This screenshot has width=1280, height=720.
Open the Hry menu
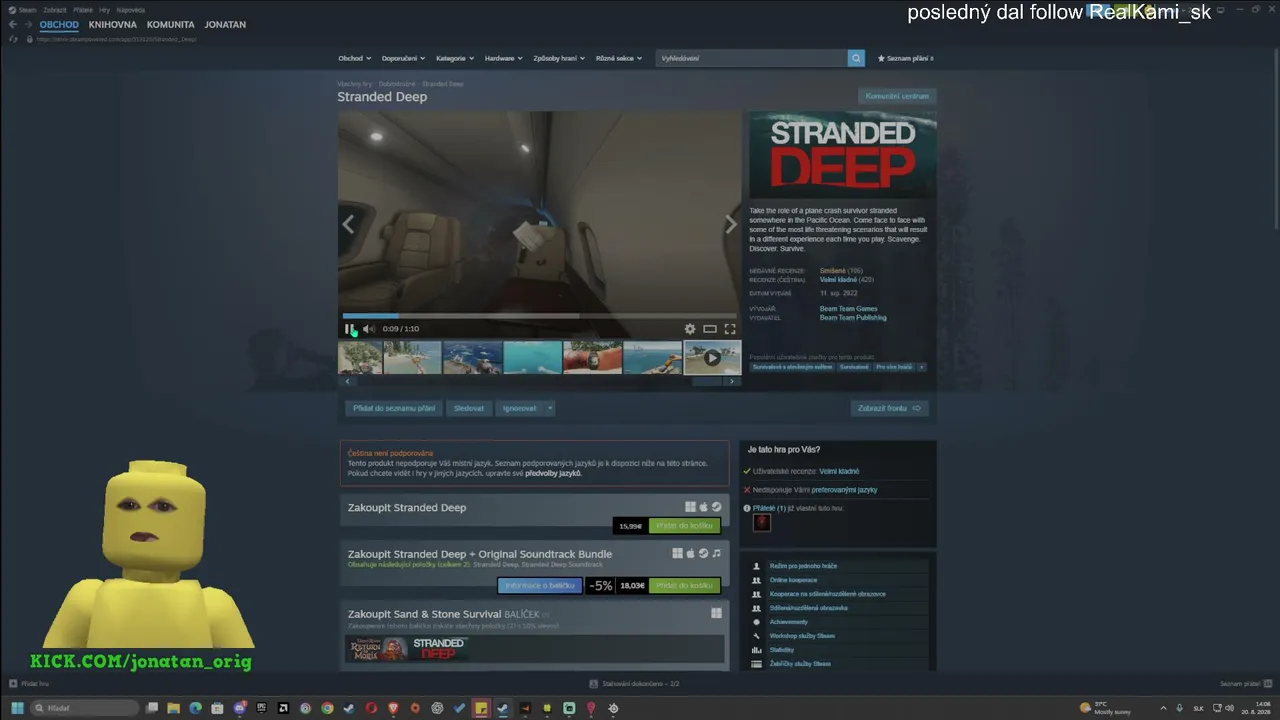tap(104, 10)
